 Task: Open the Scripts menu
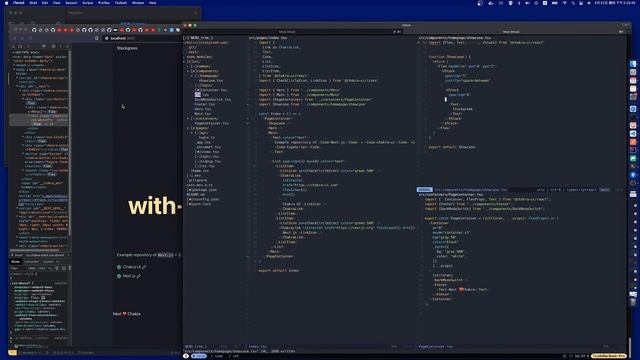point(88,3)
